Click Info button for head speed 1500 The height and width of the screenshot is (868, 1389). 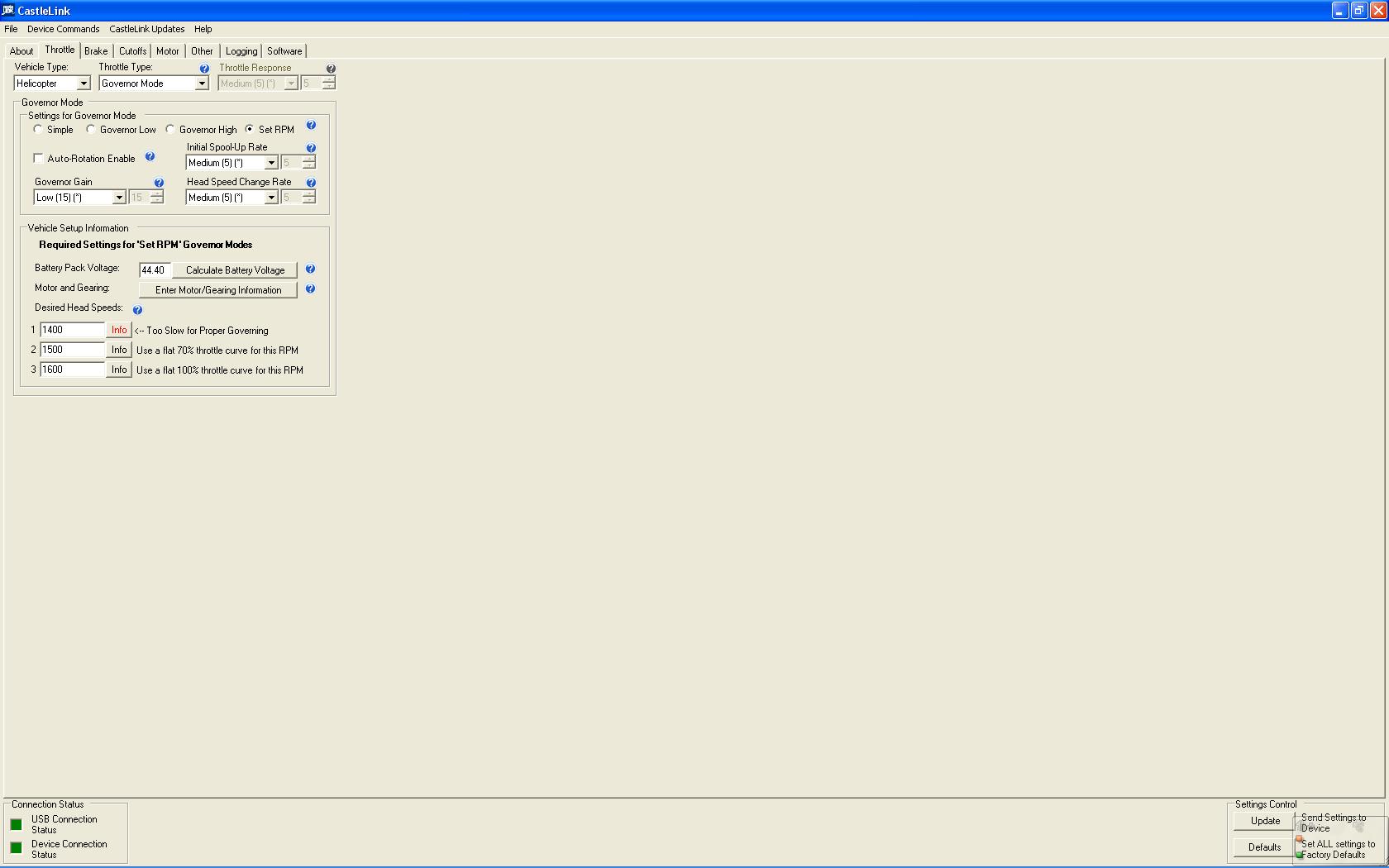pyautogui.click(x=119, y=350)
